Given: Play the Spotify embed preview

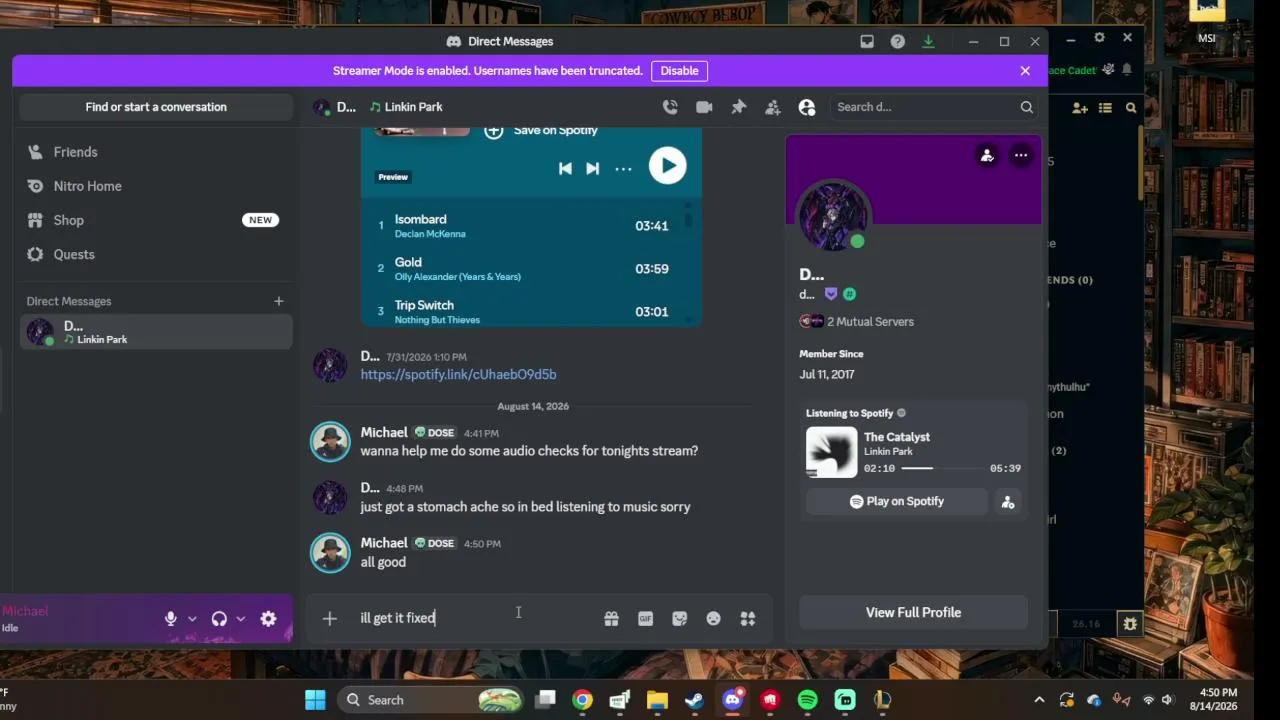Looking at the screenshot, I should tap(667, 166).
